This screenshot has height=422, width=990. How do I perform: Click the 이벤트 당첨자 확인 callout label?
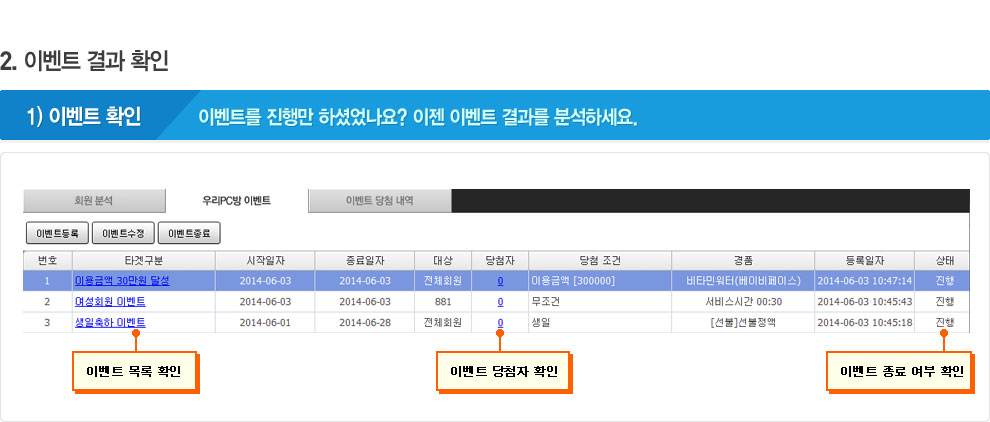tap(504, 372)
